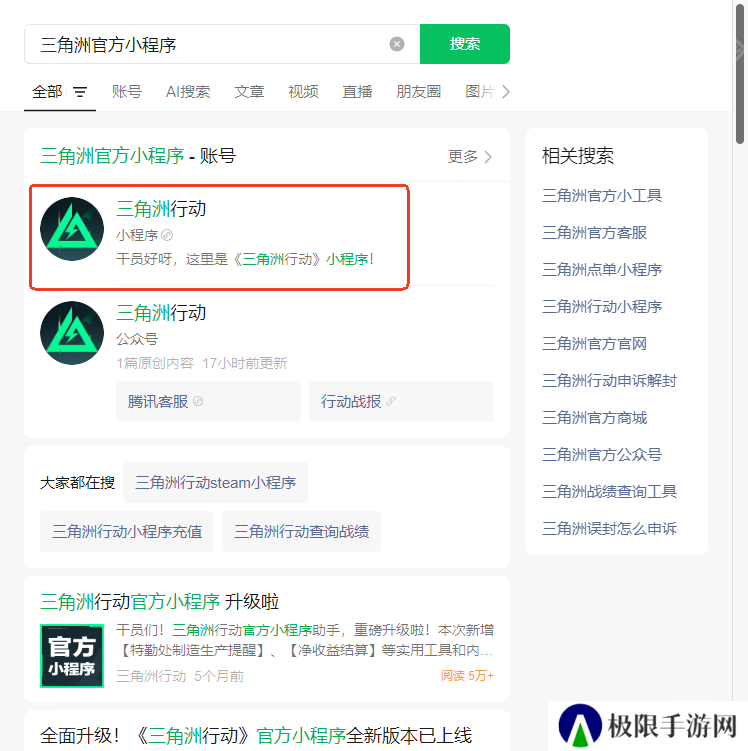748x751 pixels.
Task: Click the 三角洲行动 author name under the article
Action: [x=151, y=676]
